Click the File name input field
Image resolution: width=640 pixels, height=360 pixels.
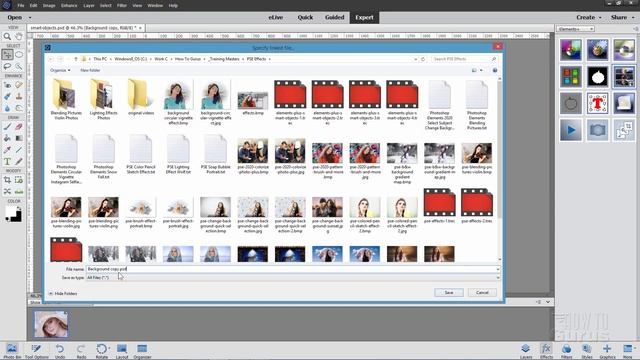pos(292,269)
